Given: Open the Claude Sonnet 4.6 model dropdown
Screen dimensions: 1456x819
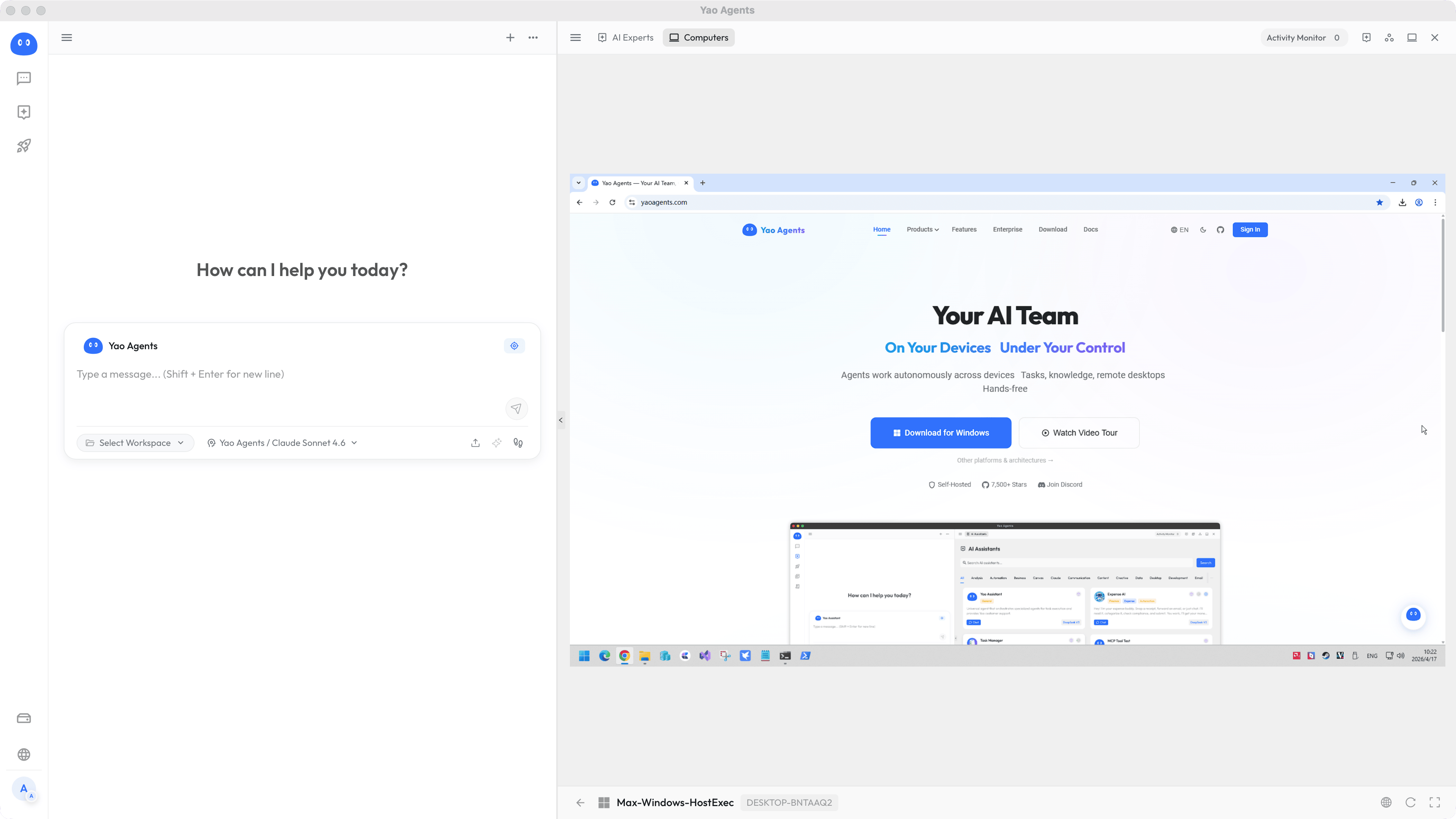Looking at the screenshot, I should point(282,443).
